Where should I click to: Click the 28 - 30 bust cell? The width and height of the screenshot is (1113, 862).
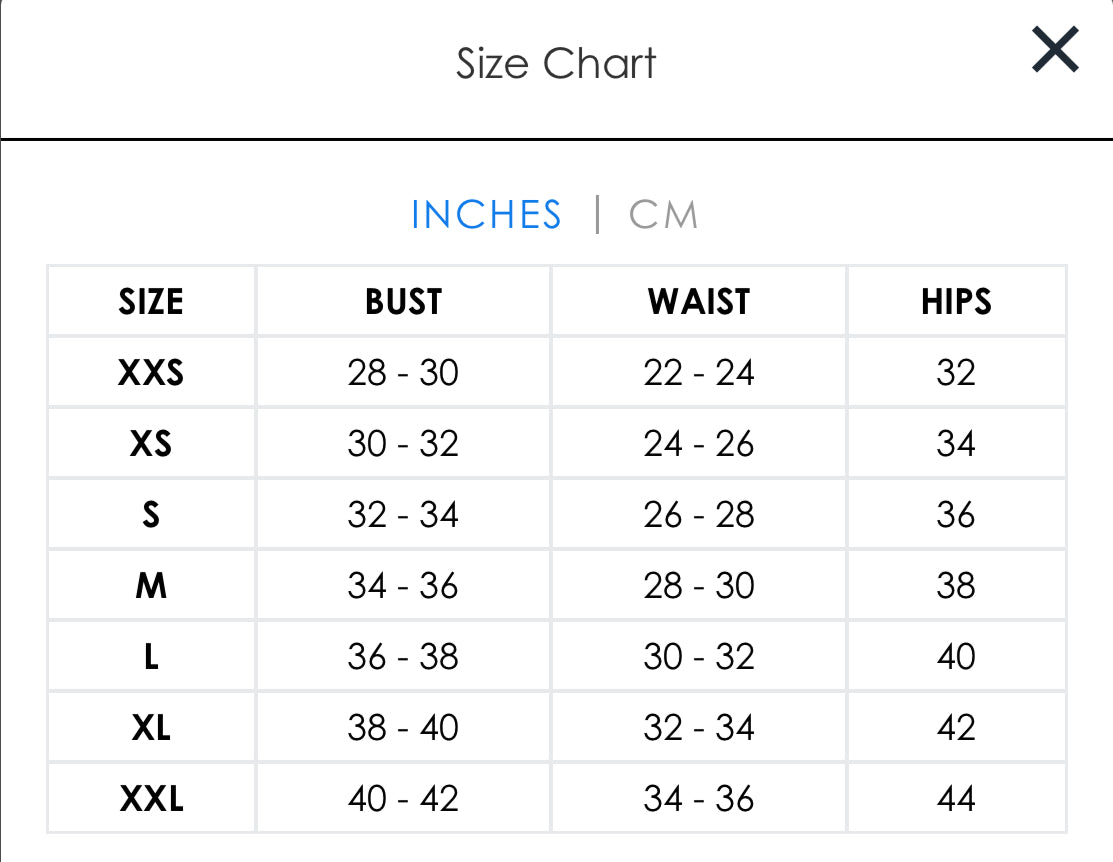tap(403, 373)
